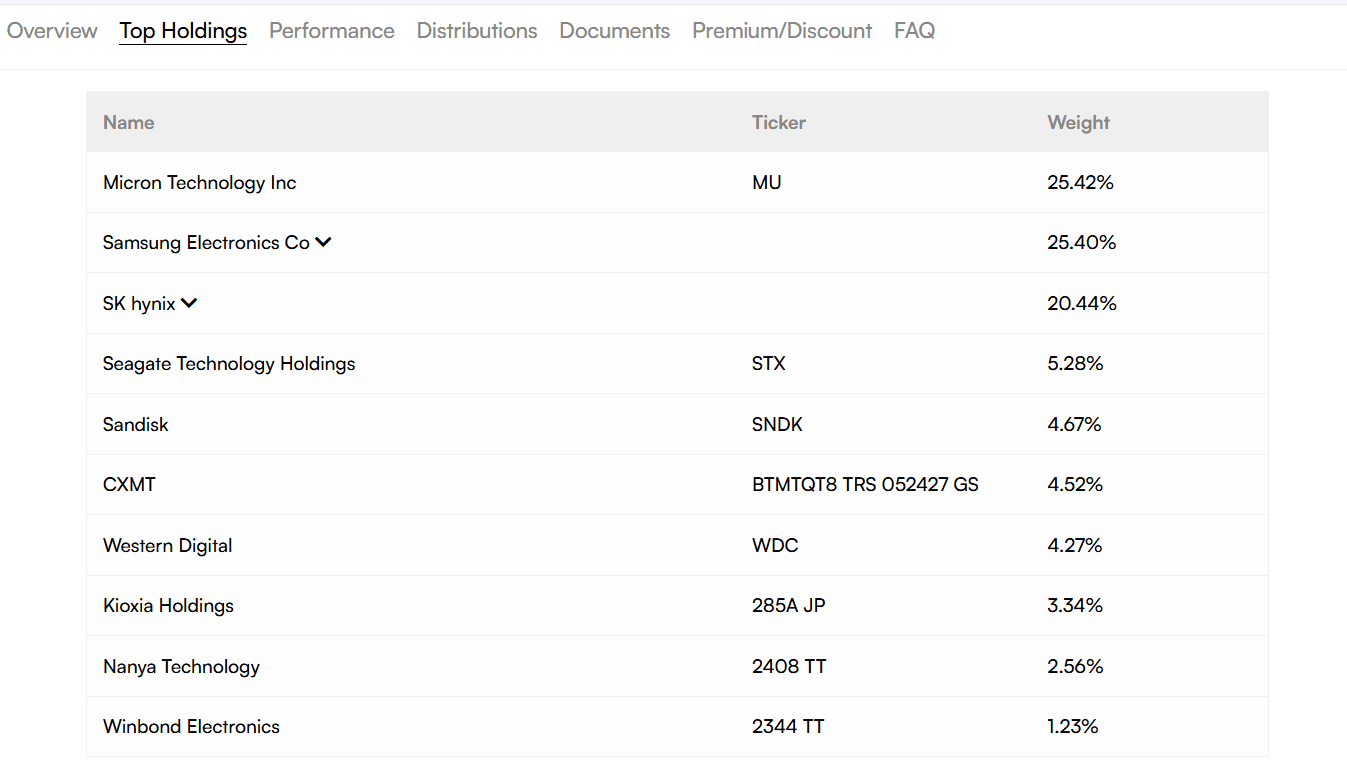1347x774 pixels.
Task: Select the Nanya Technology name
Action: [181, 666]
